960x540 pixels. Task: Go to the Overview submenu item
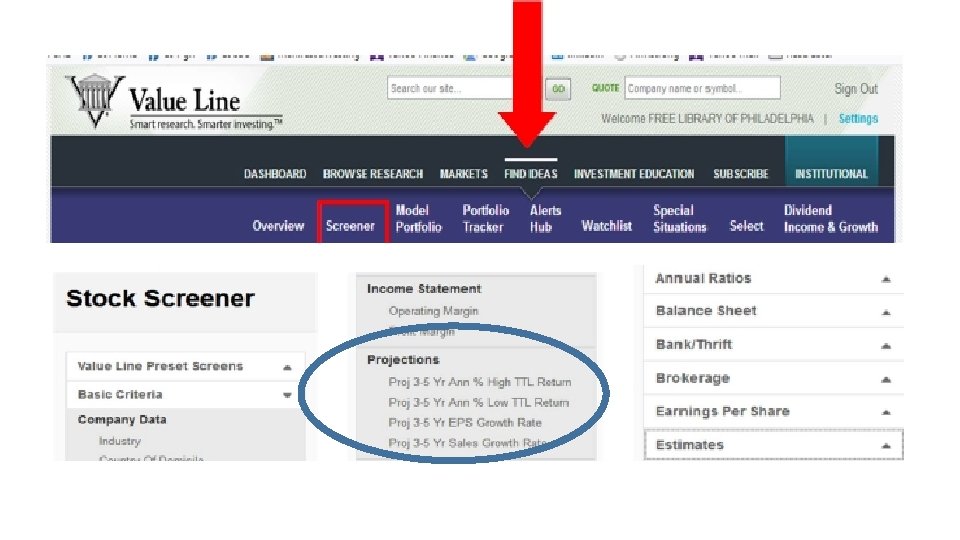coord(278,226)
